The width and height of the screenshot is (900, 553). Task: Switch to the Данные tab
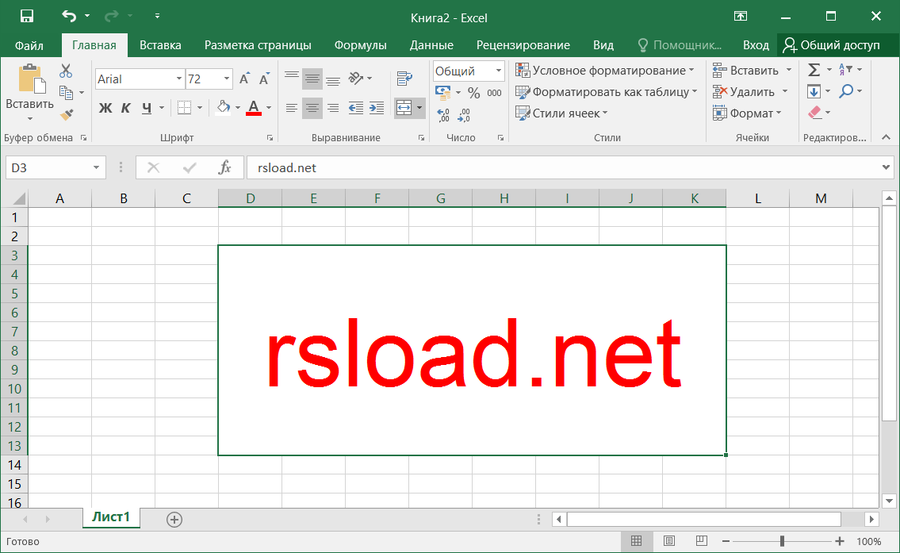tap(432, 45)
